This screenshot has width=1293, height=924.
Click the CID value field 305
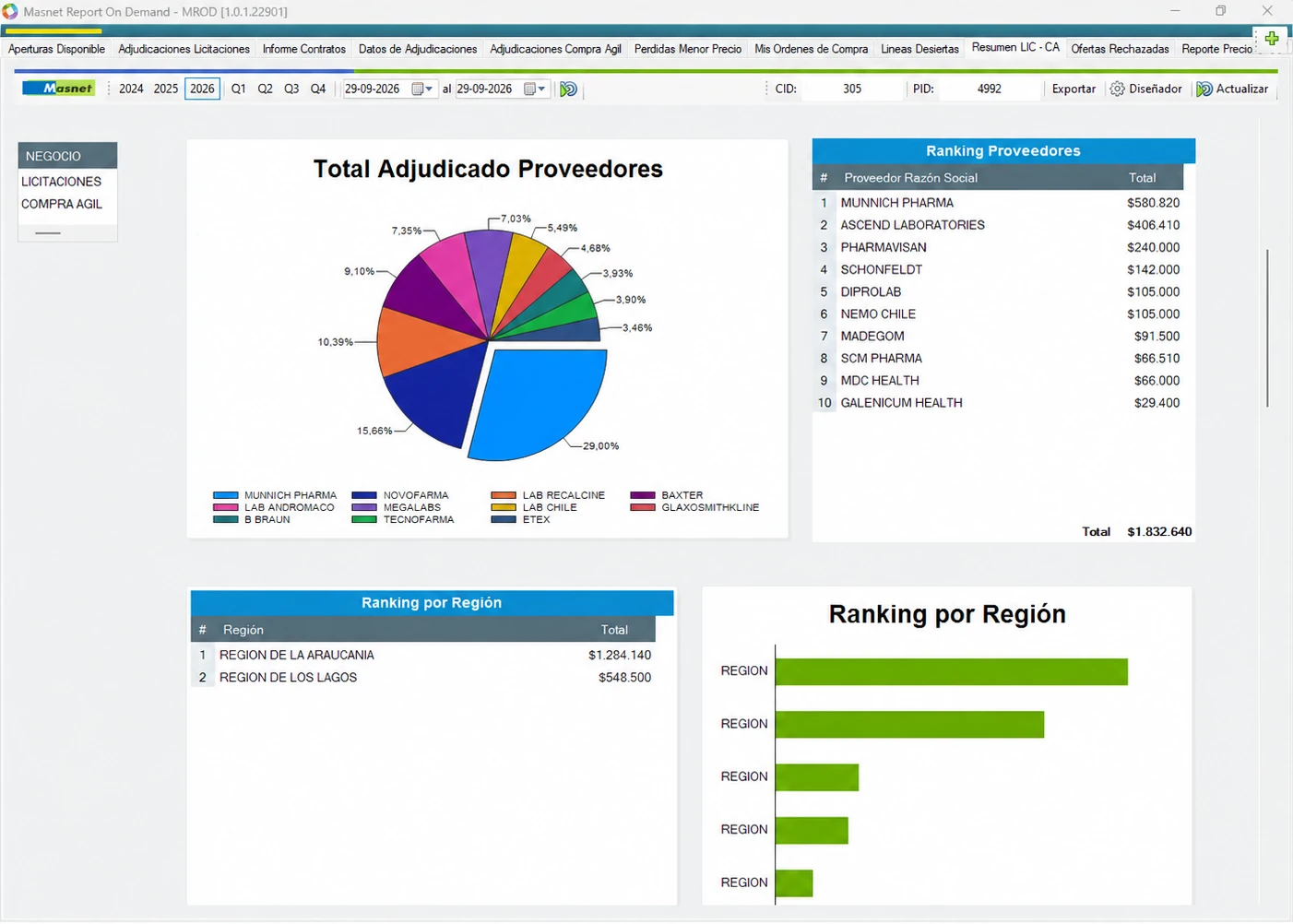pyautogui.click(x=852, y=89)
